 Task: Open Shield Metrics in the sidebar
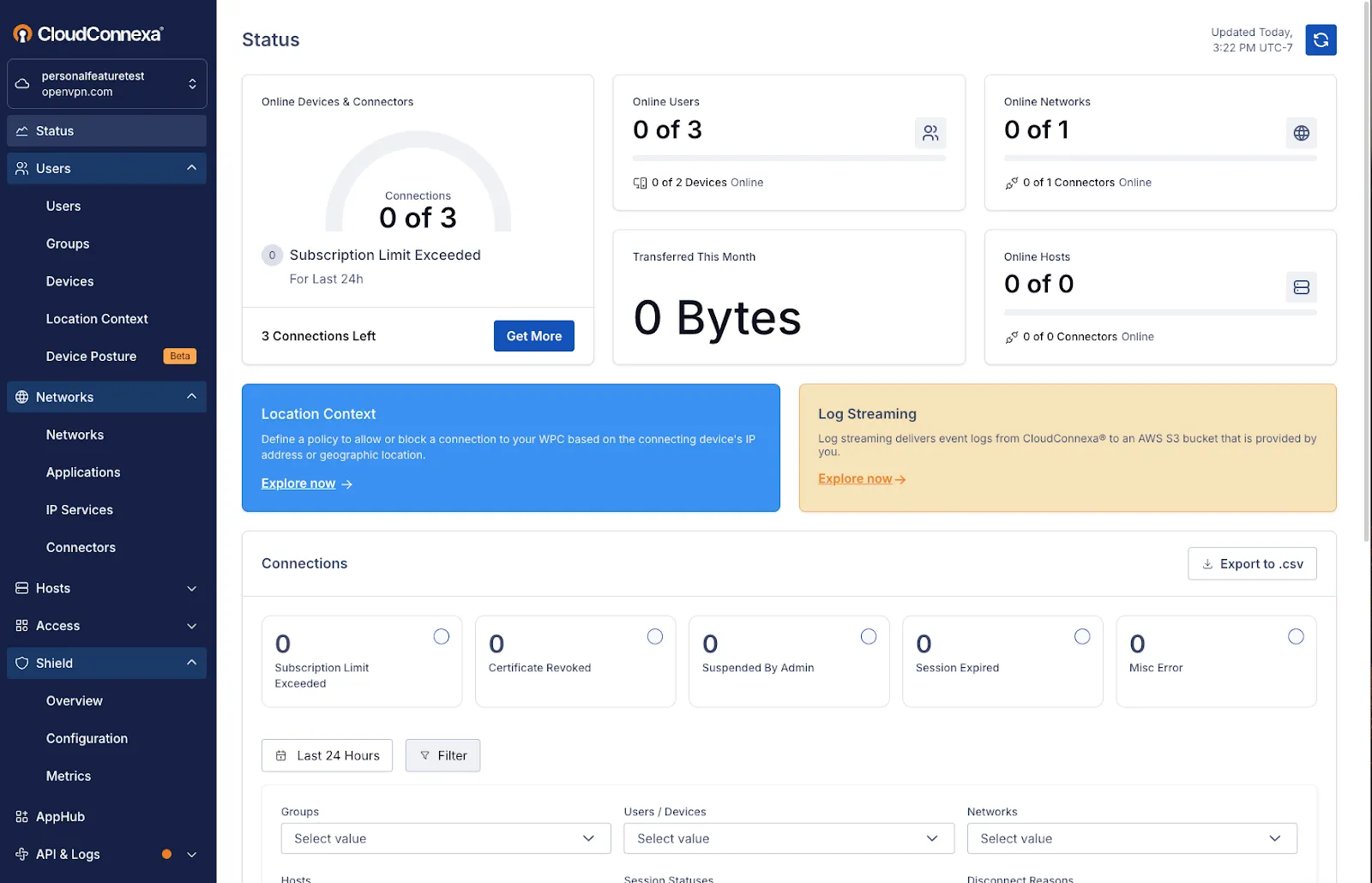pyautogui.click(x=69, y=776)
